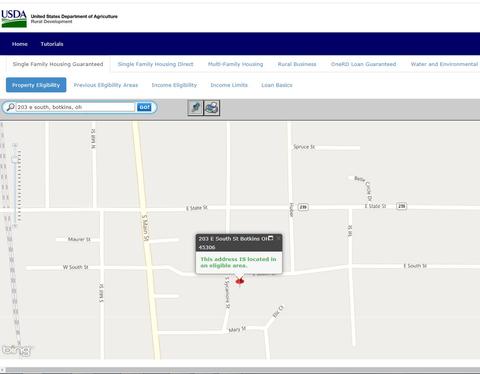
Task: Open the Rural Business tab
Action: pos(297,64)
